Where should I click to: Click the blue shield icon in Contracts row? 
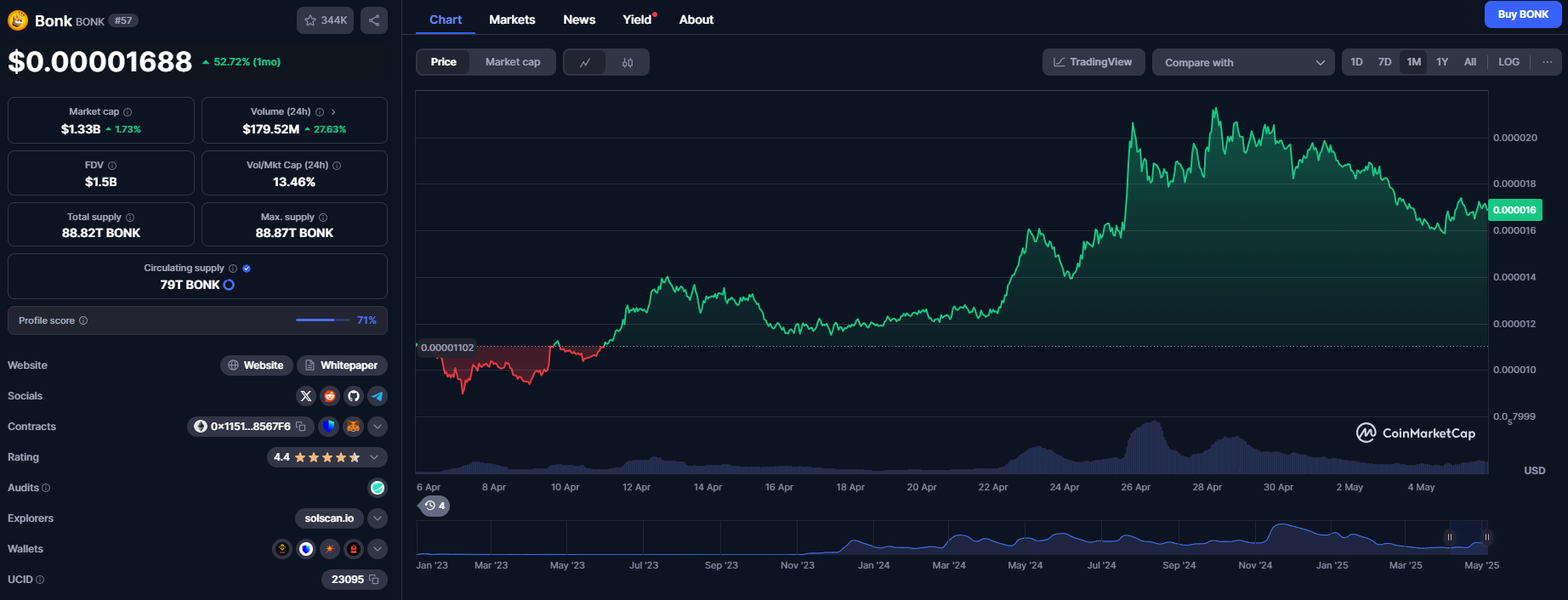click(329, 427)
